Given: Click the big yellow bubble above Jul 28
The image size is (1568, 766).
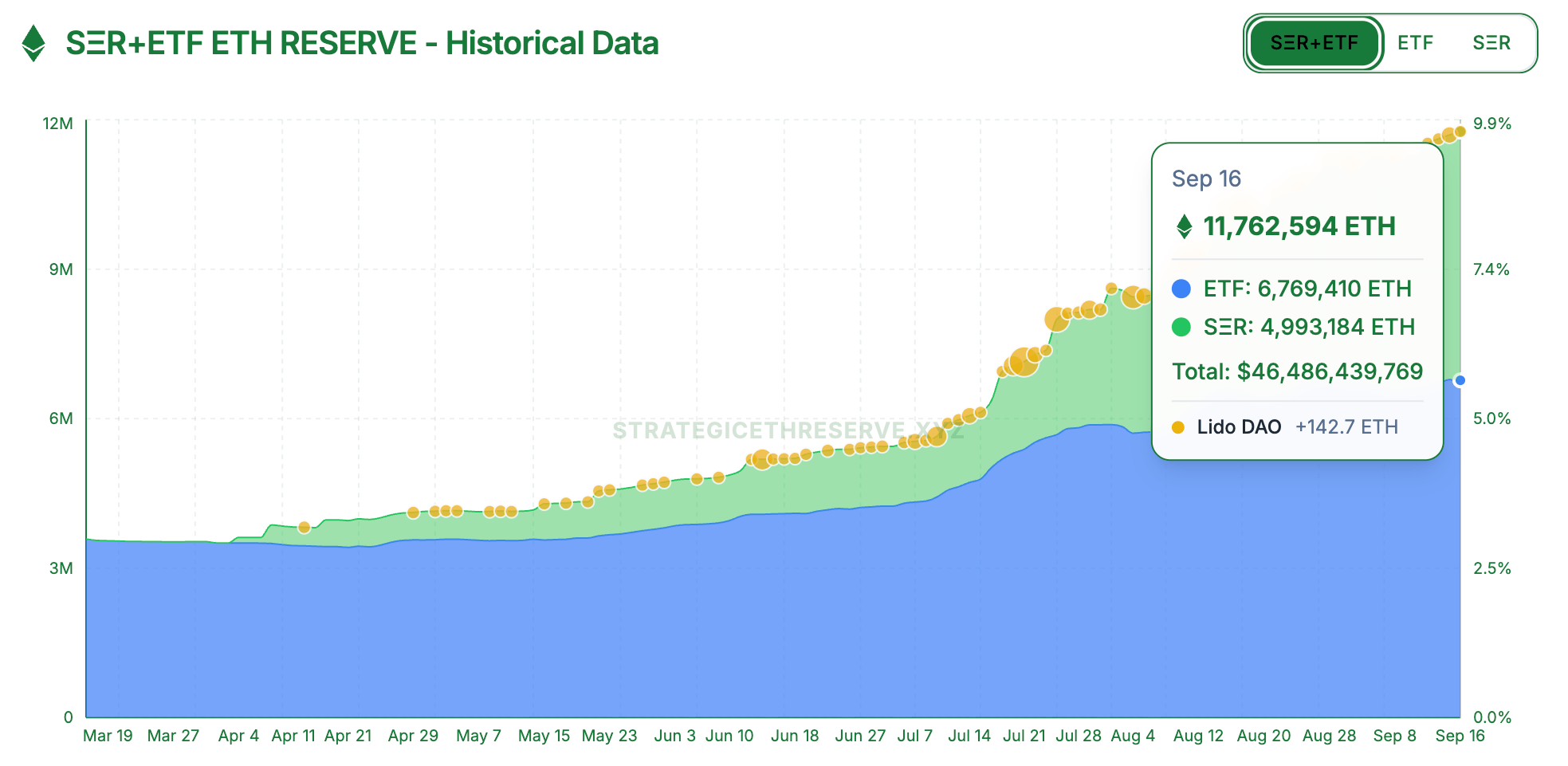Looking at the screenshot, I should [x=1056, y=320].
